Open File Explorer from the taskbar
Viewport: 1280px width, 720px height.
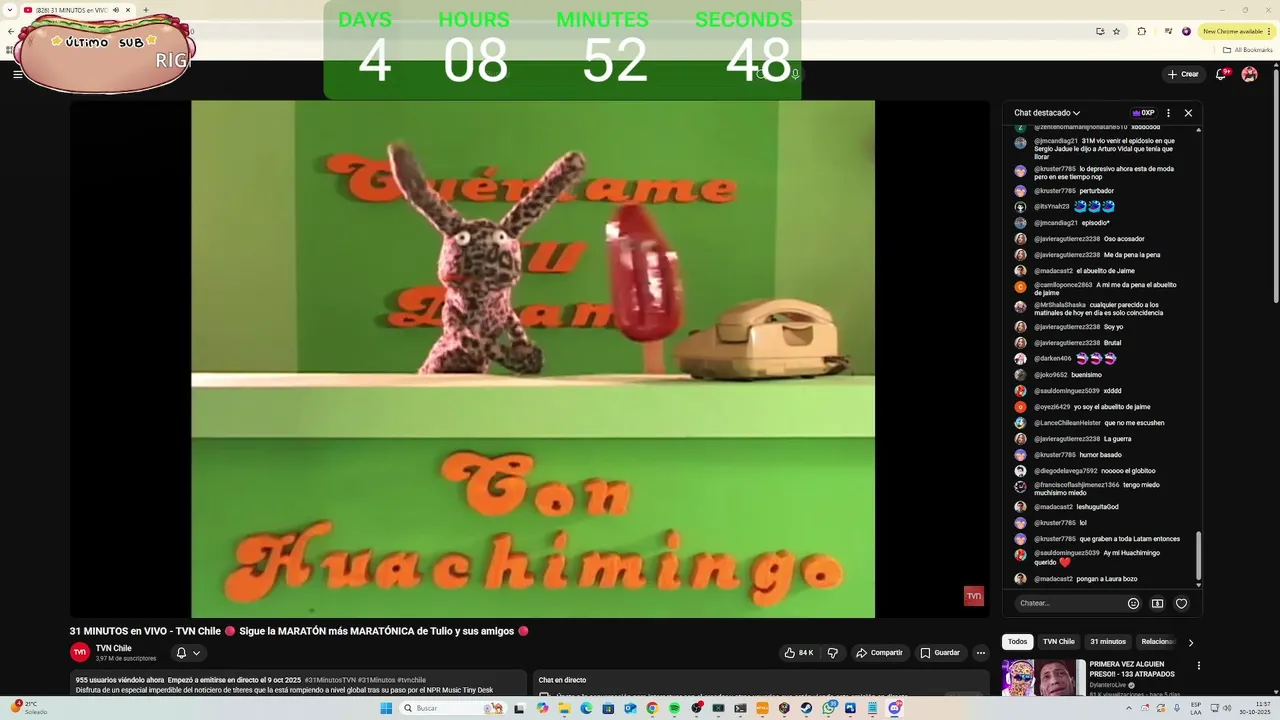pos(564,708)
